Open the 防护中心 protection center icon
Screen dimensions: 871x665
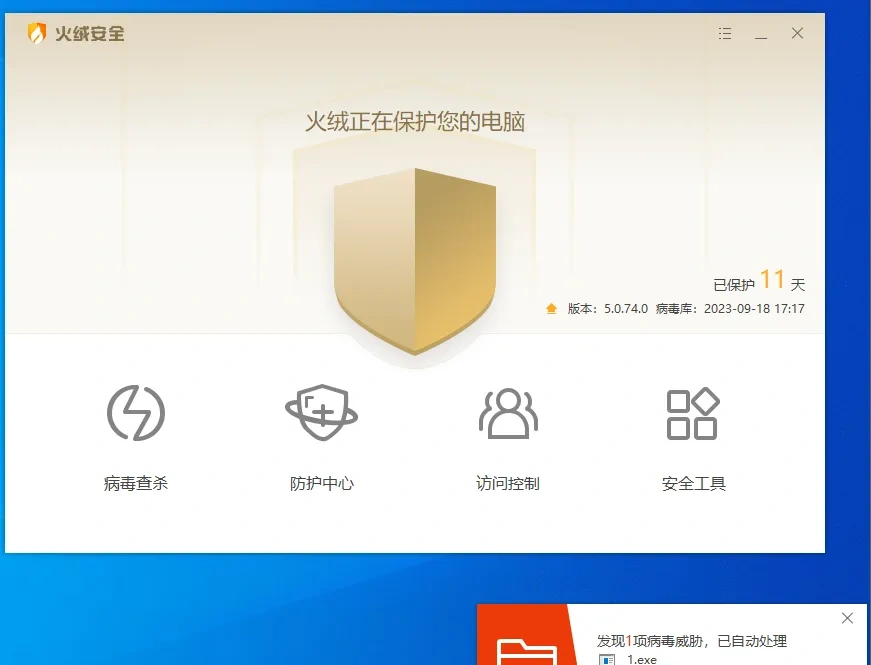[x=322, y=412]
